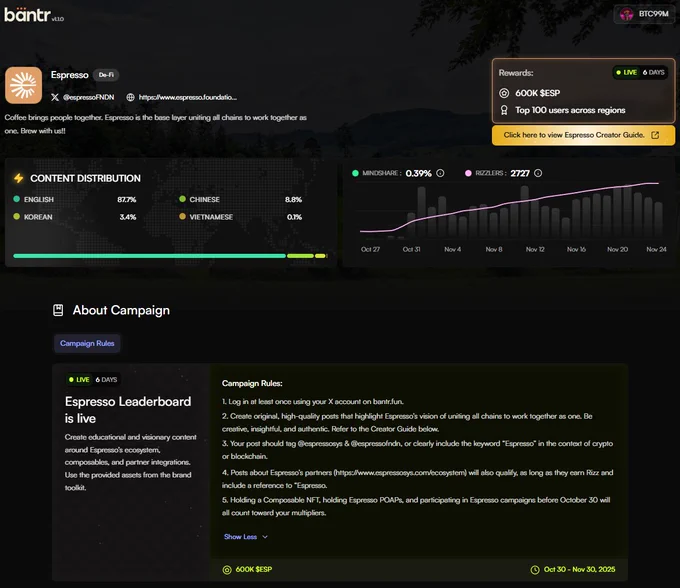This screenshot has height=588, width=680.
Task: Click the 87.7% English percentage value
Action: coord(127,199)
